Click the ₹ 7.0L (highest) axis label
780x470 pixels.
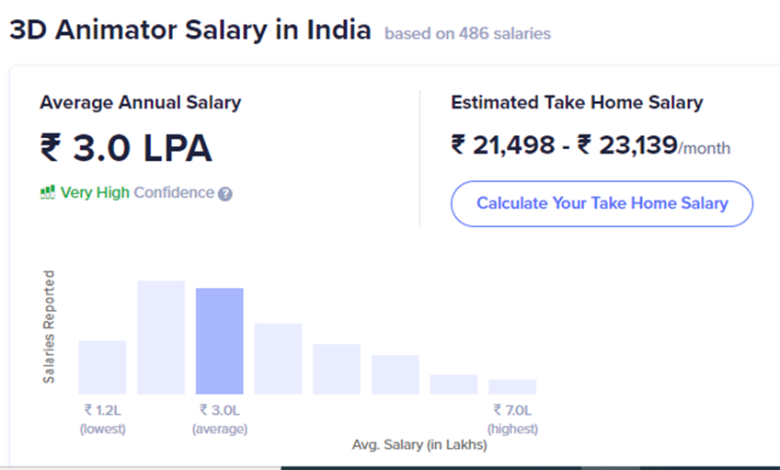click(x=512, y=419)
